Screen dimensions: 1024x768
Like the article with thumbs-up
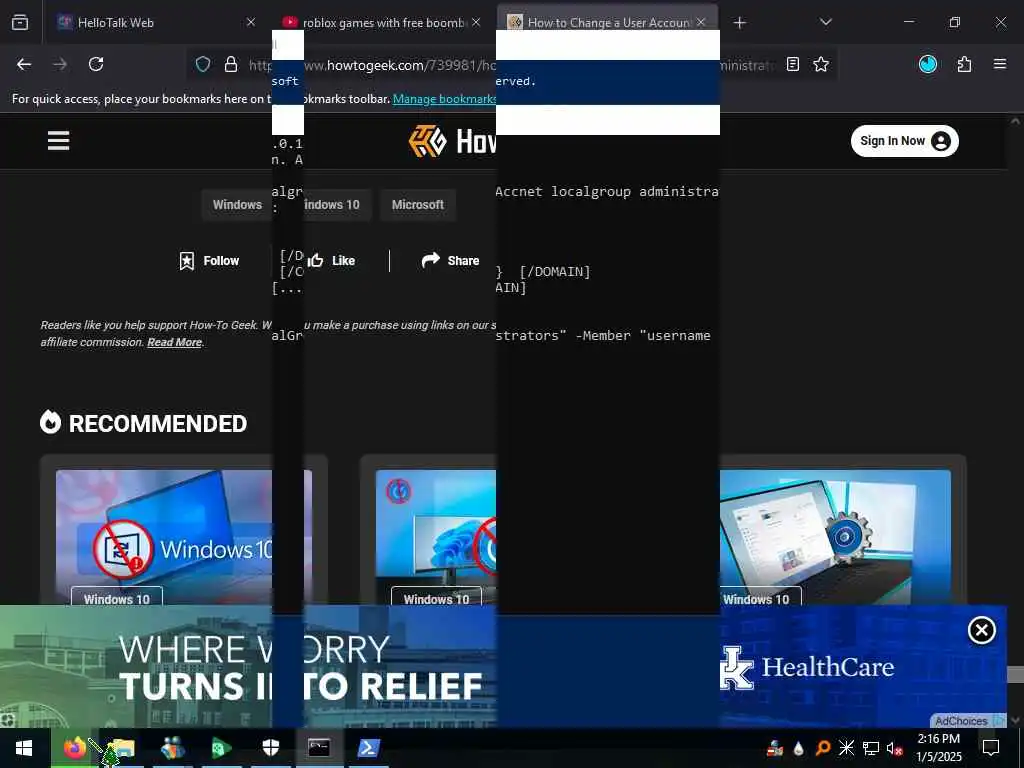[331, 261]
